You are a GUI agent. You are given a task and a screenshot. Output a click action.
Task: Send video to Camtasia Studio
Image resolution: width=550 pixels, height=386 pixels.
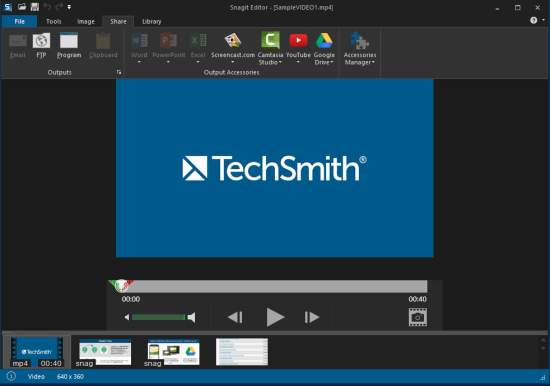(270, 48)
